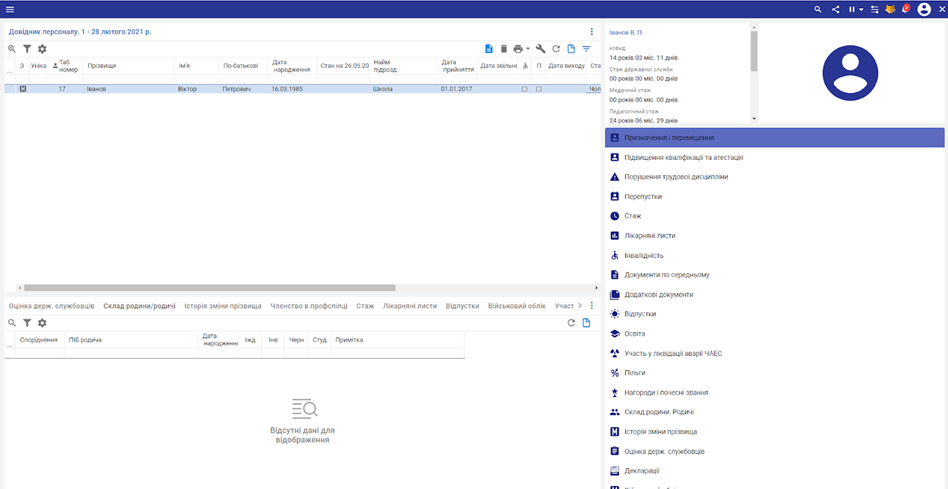Click the delete (trash) icon in personnel toolbar
948x489 pixels.
[504, 49]
